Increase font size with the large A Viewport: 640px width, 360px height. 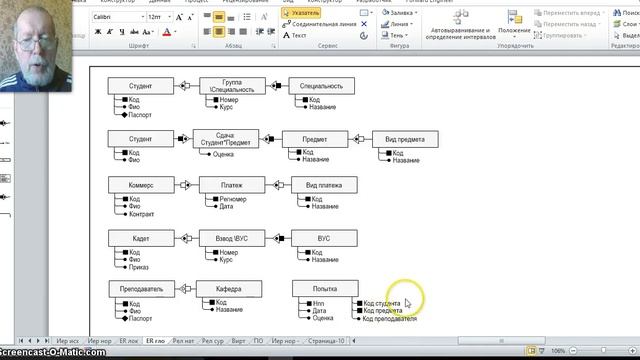point(179,17)
